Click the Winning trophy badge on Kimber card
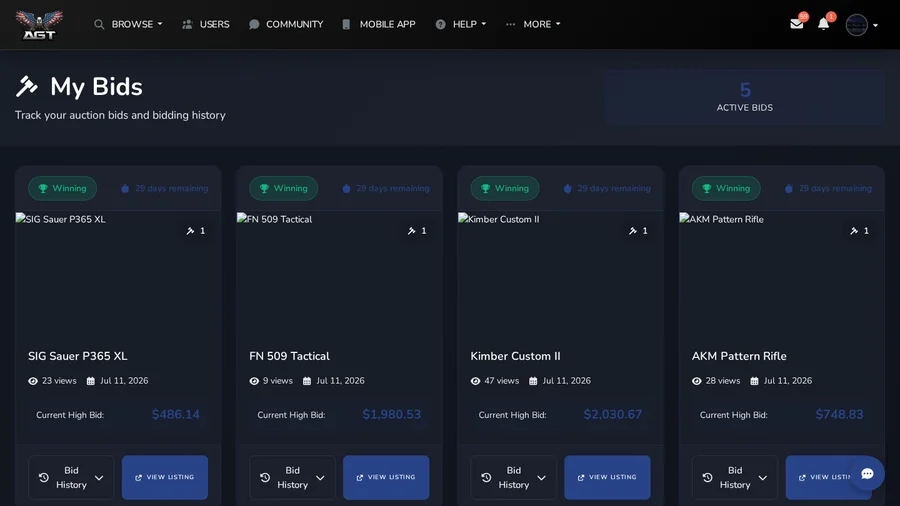The width and height of the screenshot is (900, 506). pos(505,188)
